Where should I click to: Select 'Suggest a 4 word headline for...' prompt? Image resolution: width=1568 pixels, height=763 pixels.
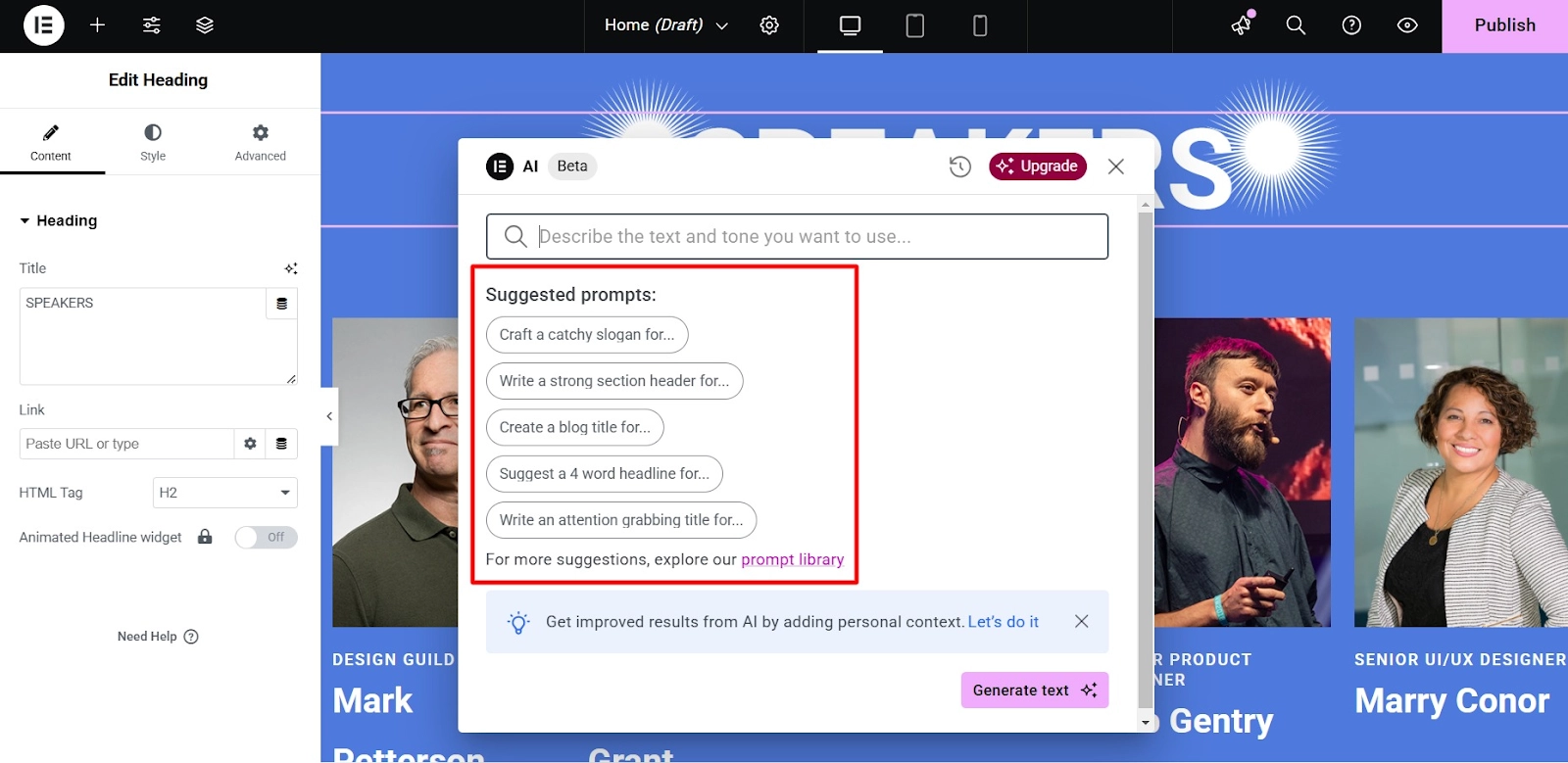pos(605,474)
